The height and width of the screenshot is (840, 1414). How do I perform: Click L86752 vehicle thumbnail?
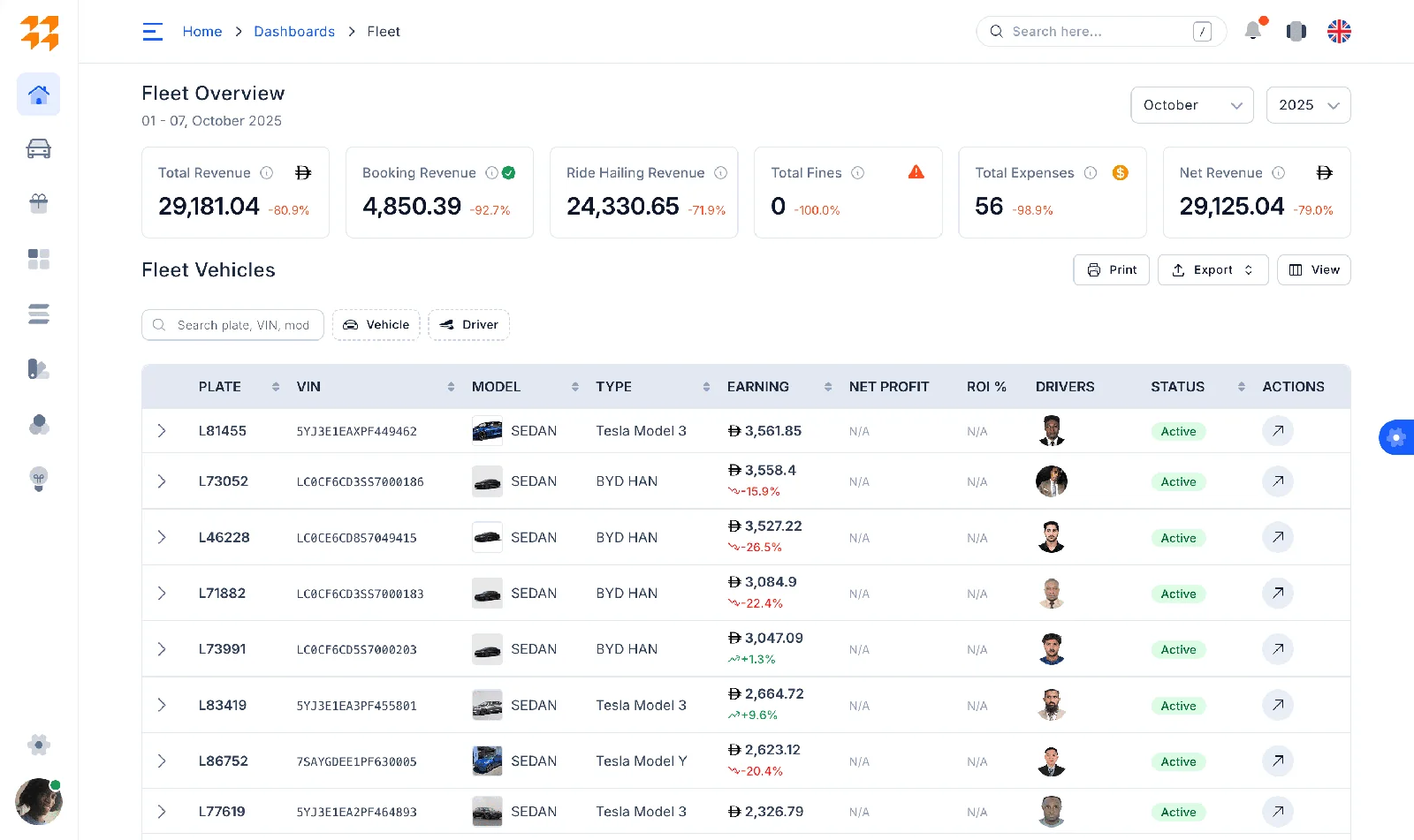tap(487, 761)
